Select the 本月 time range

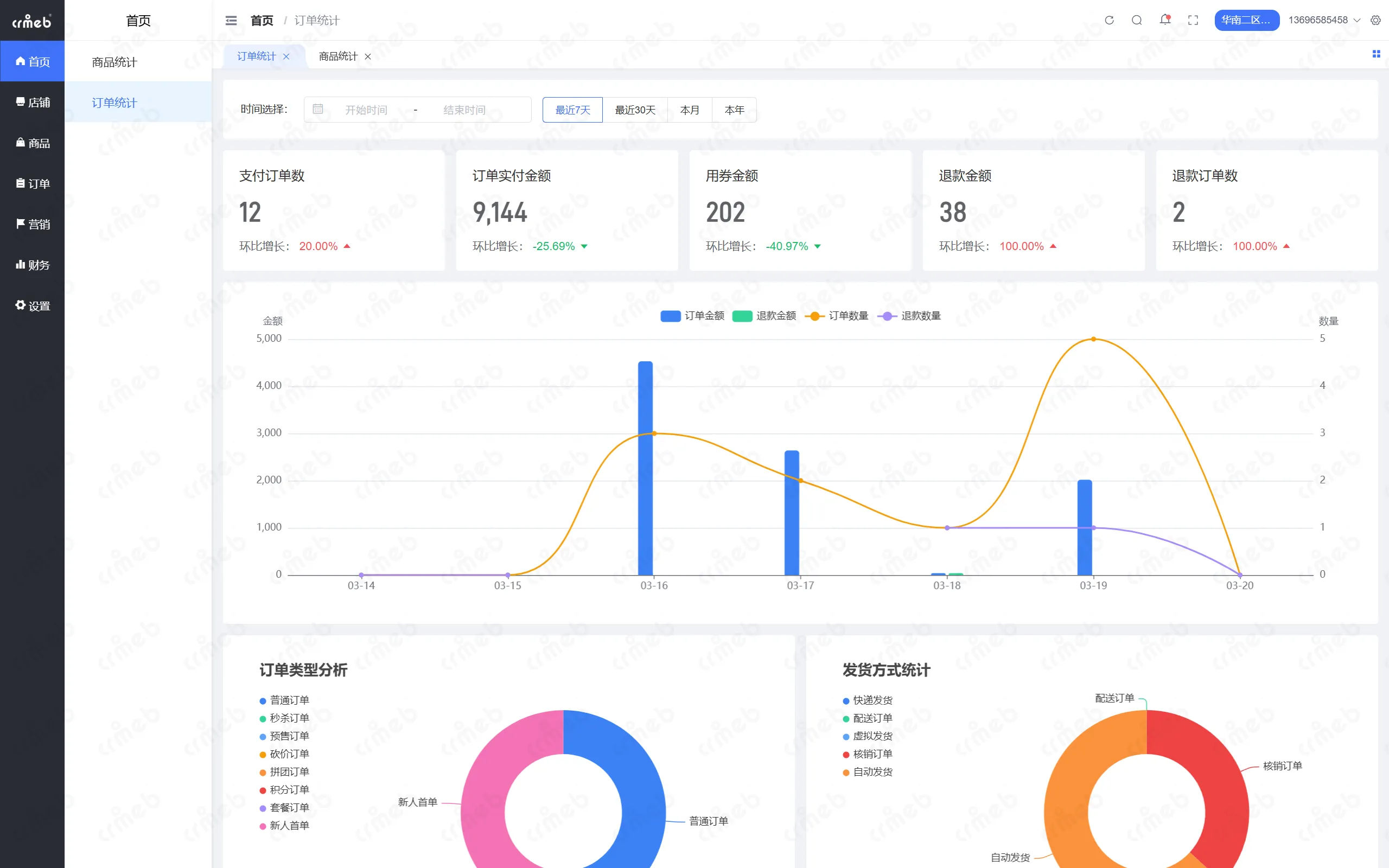point(689,110)
